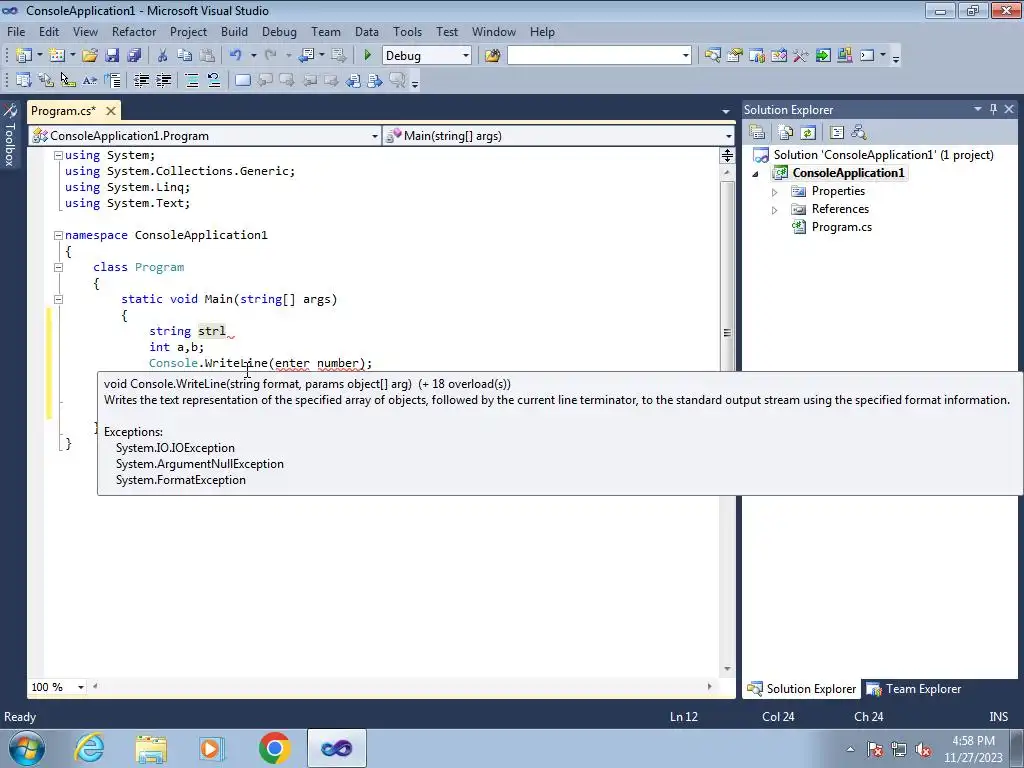Toggle a bookmark on current line

pyautogui.click(x=242, y=80)
